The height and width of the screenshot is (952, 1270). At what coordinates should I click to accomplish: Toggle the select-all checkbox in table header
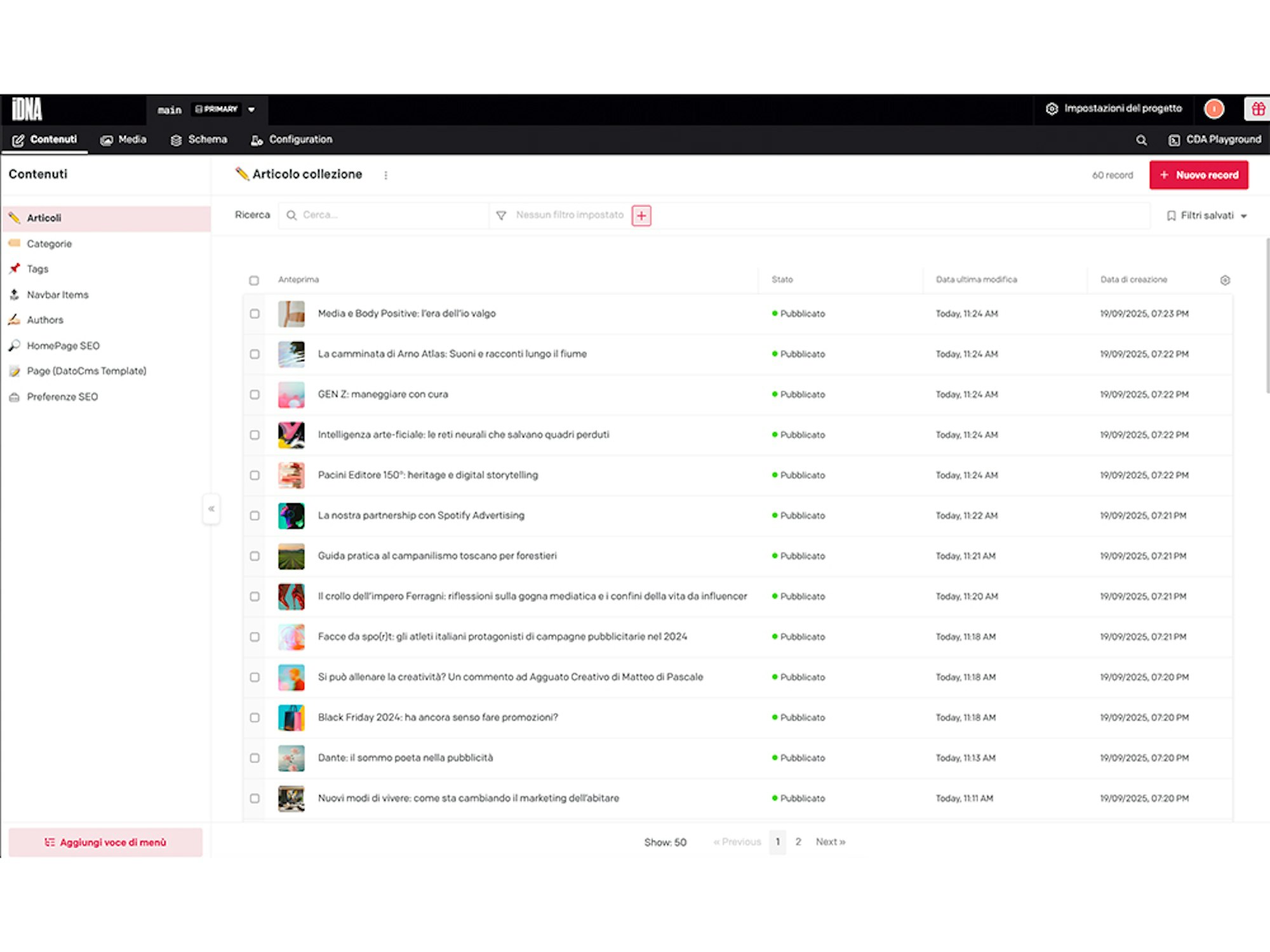point(254,281)
